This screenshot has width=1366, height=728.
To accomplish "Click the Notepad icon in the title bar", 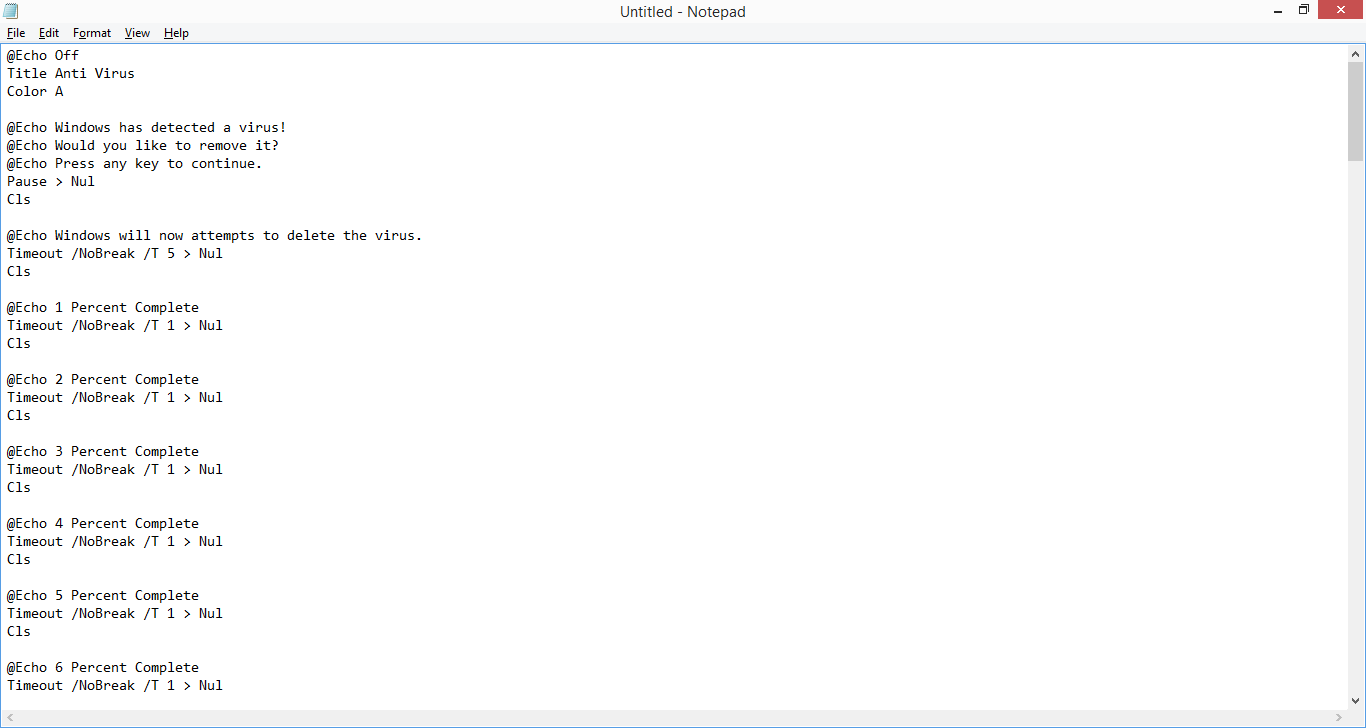I will pos(10,11).
